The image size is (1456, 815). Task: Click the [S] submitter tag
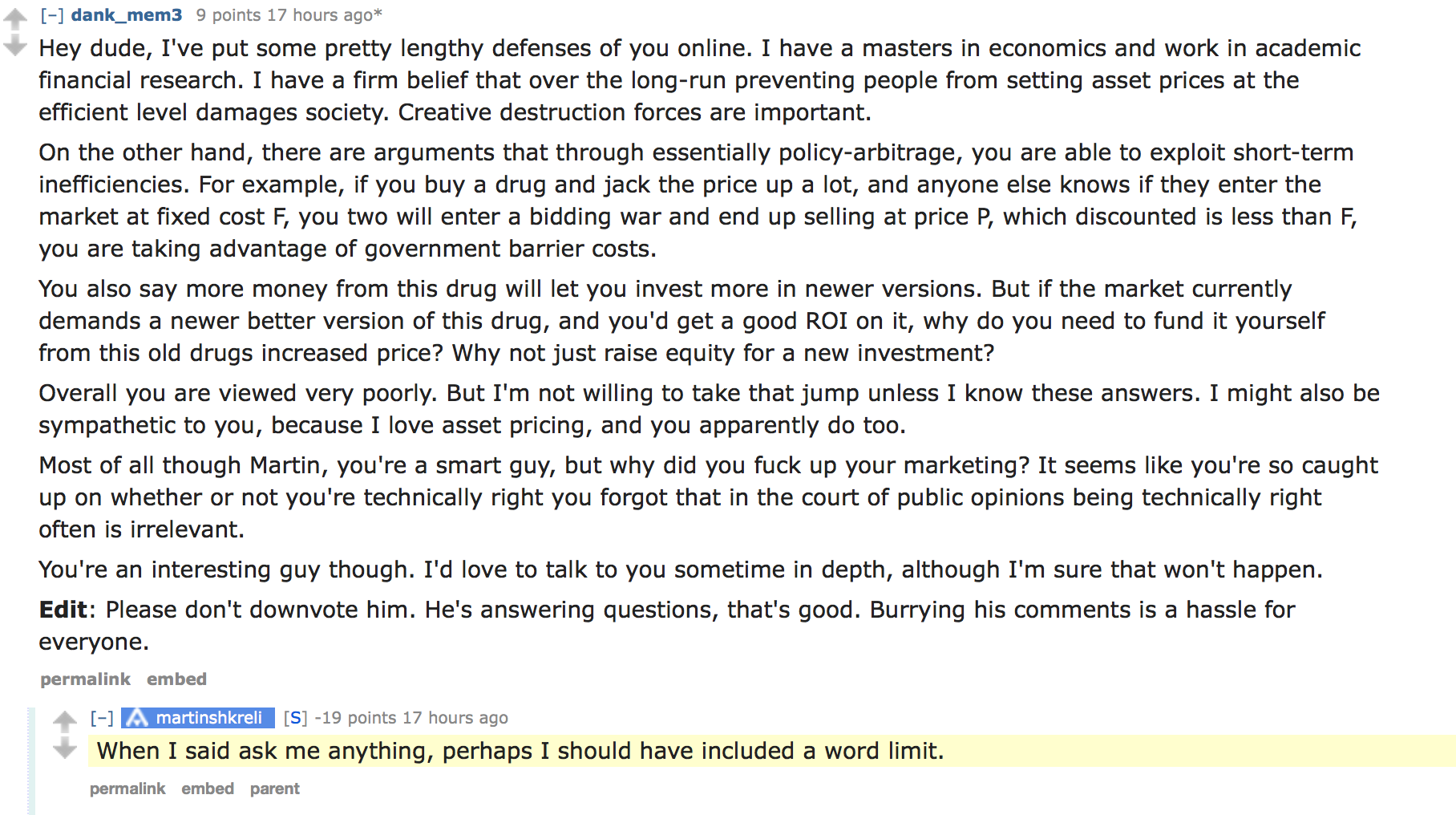pos(295,718)
